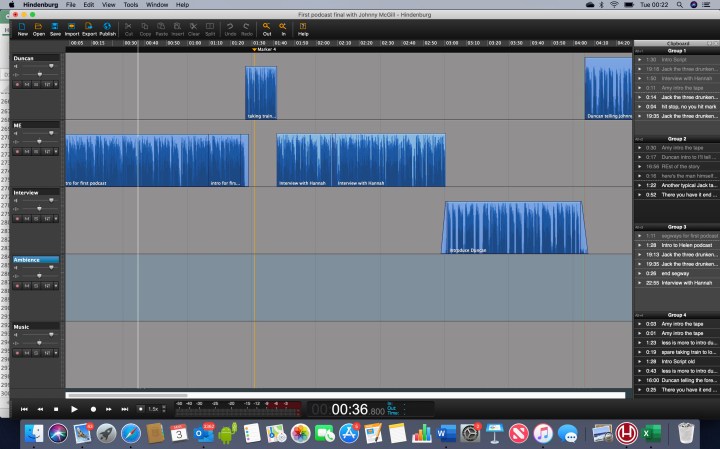Toggle mute on the ME track
720x449 pixels.
(x=27, y=152)
